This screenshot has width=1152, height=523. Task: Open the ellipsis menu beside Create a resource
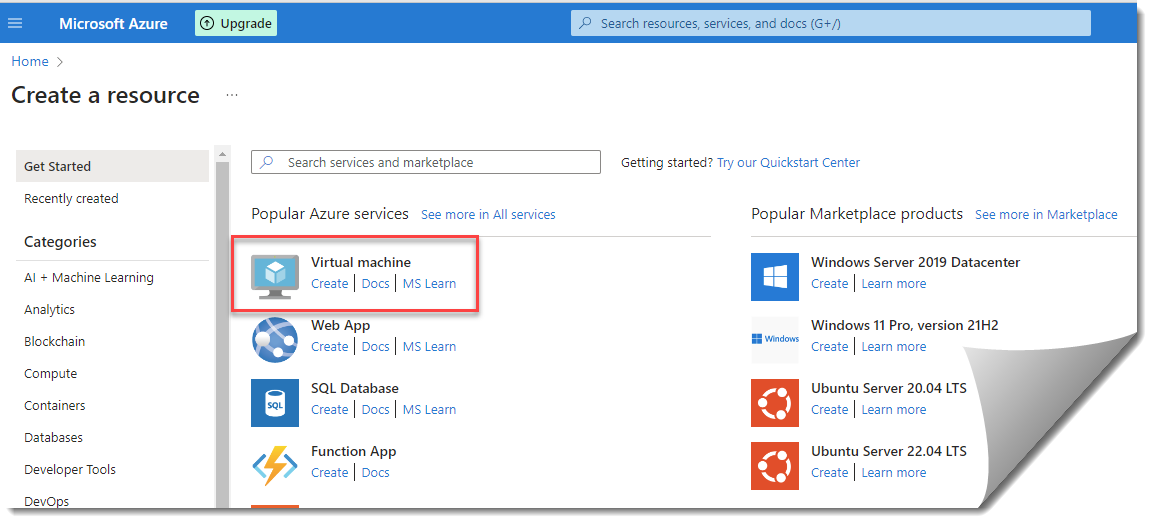point(232,95)
